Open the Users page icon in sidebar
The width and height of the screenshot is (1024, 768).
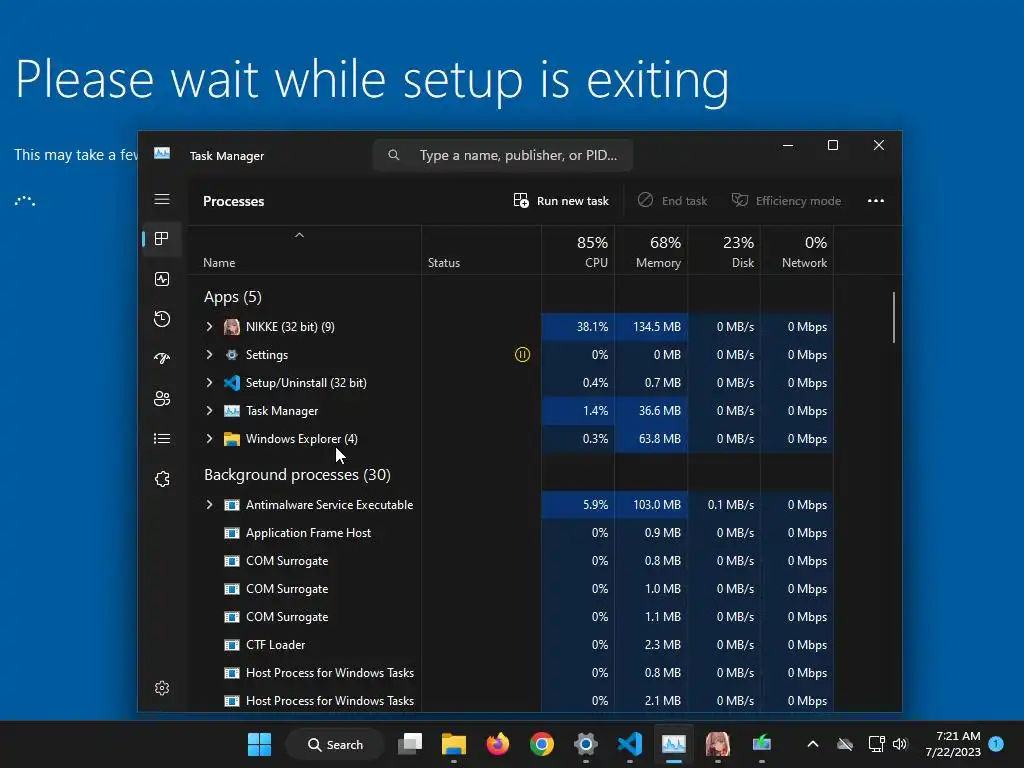pos(162,398)
